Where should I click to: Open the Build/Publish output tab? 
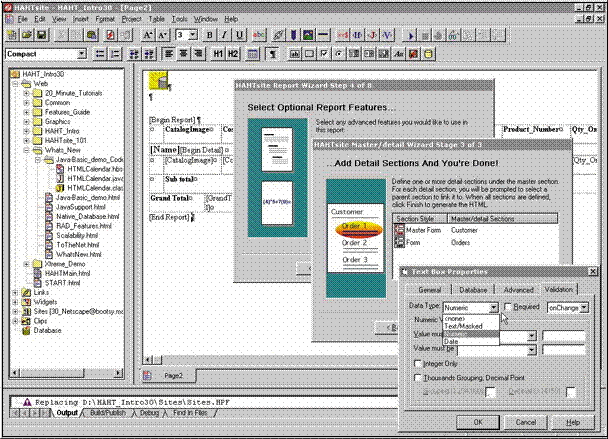click(108, 413)
